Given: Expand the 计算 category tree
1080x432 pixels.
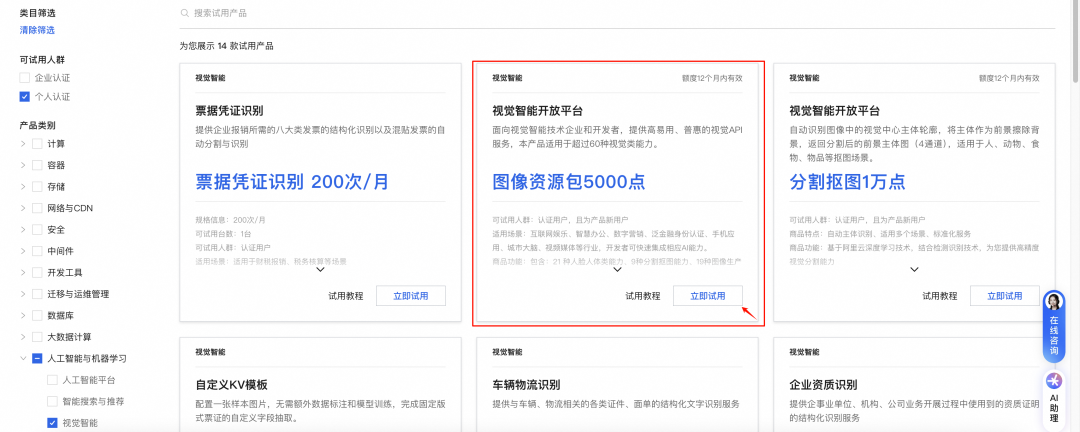Looking at the screenshot, I should point(23,144).
